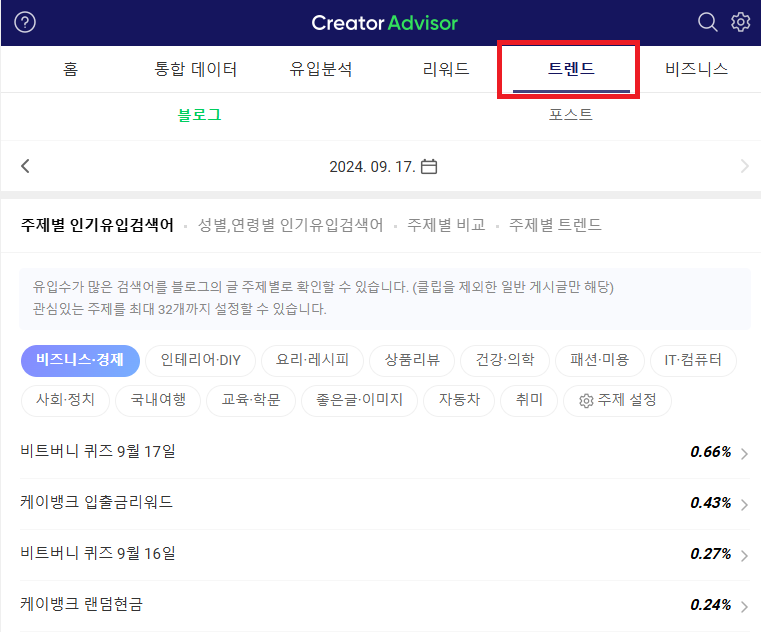Click keyword 비트버니 퀴즈 9월 17일
The width and height of the screenshot is (761, 632).
(98, 451)
